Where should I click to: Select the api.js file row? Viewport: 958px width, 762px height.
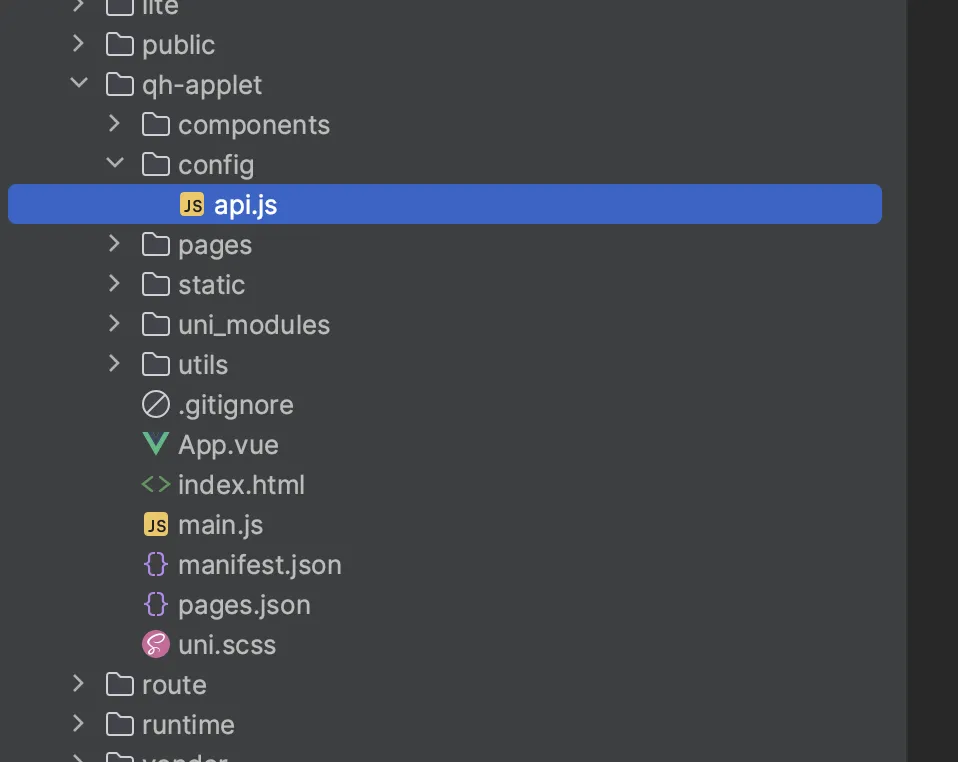tap(445, 205)
